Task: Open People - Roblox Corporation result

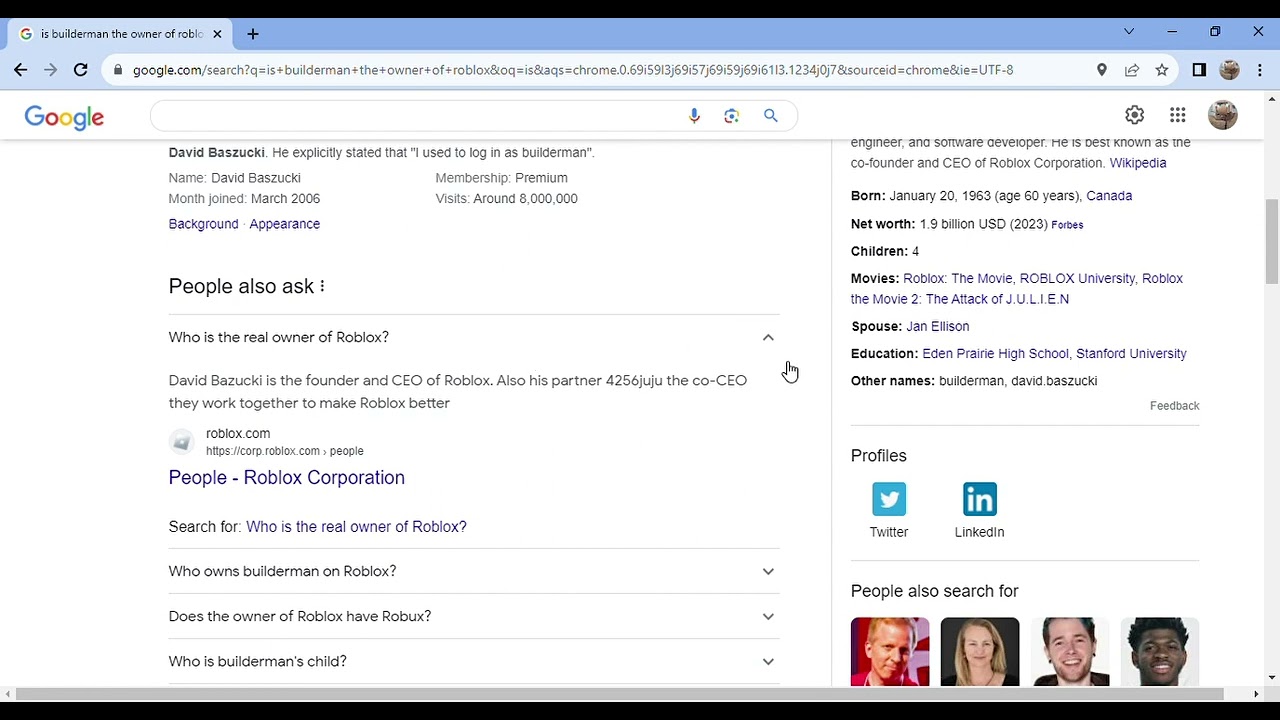Action: (286, 478)
